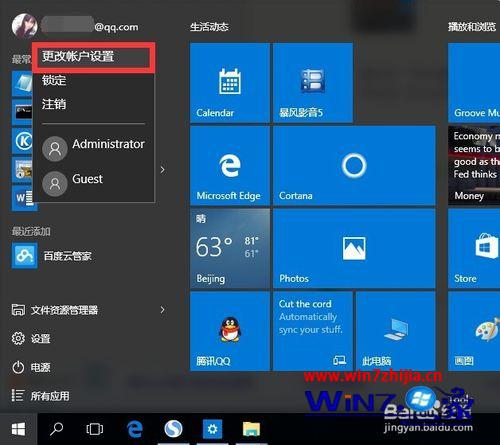Open the Calendar tile
This screenshot has width=500, height=445.
pos(230,82)
